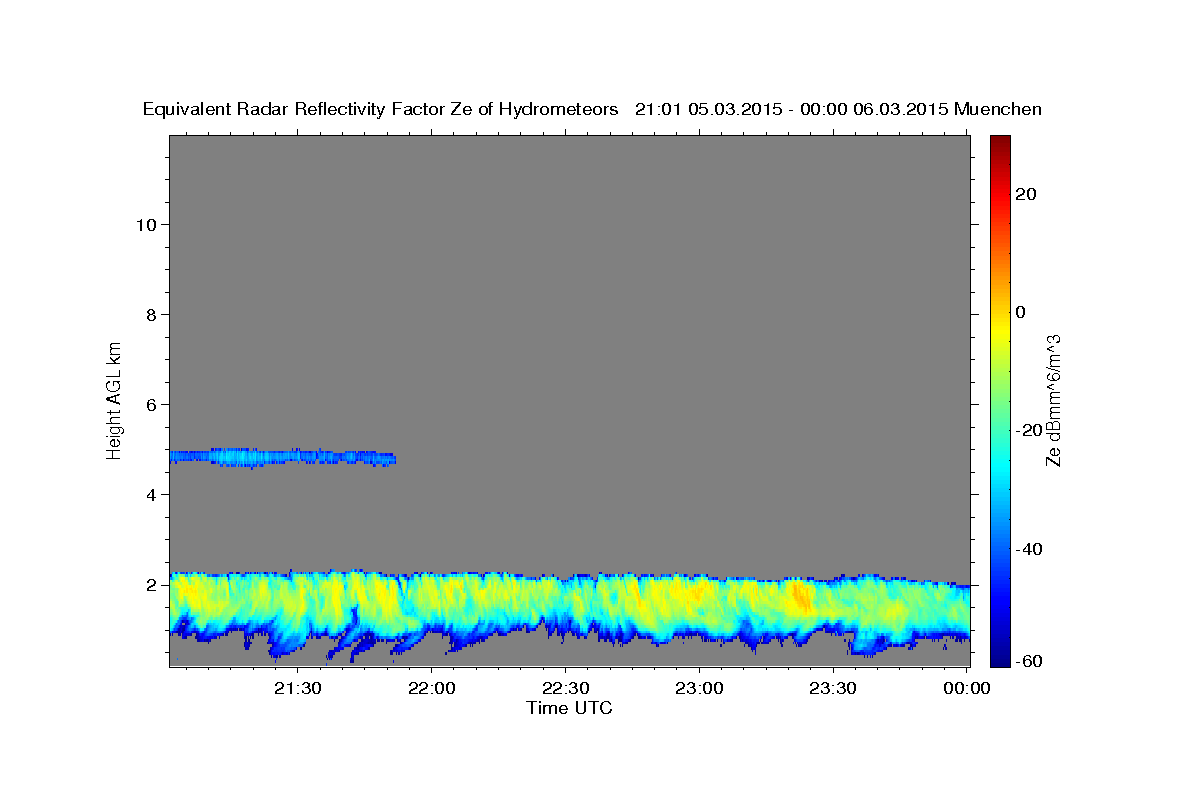
Task: Click the colorbar value 20
Action: coord(1026,194)
